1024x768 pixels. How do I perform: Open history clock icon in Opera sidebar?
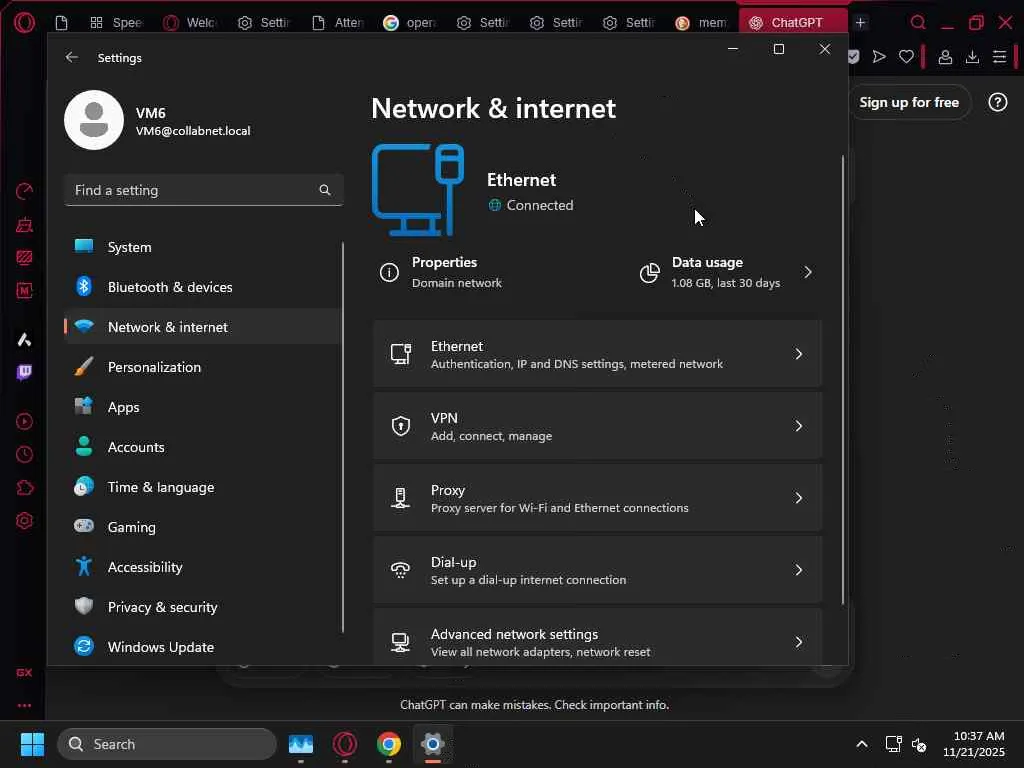tap(25, 455)
